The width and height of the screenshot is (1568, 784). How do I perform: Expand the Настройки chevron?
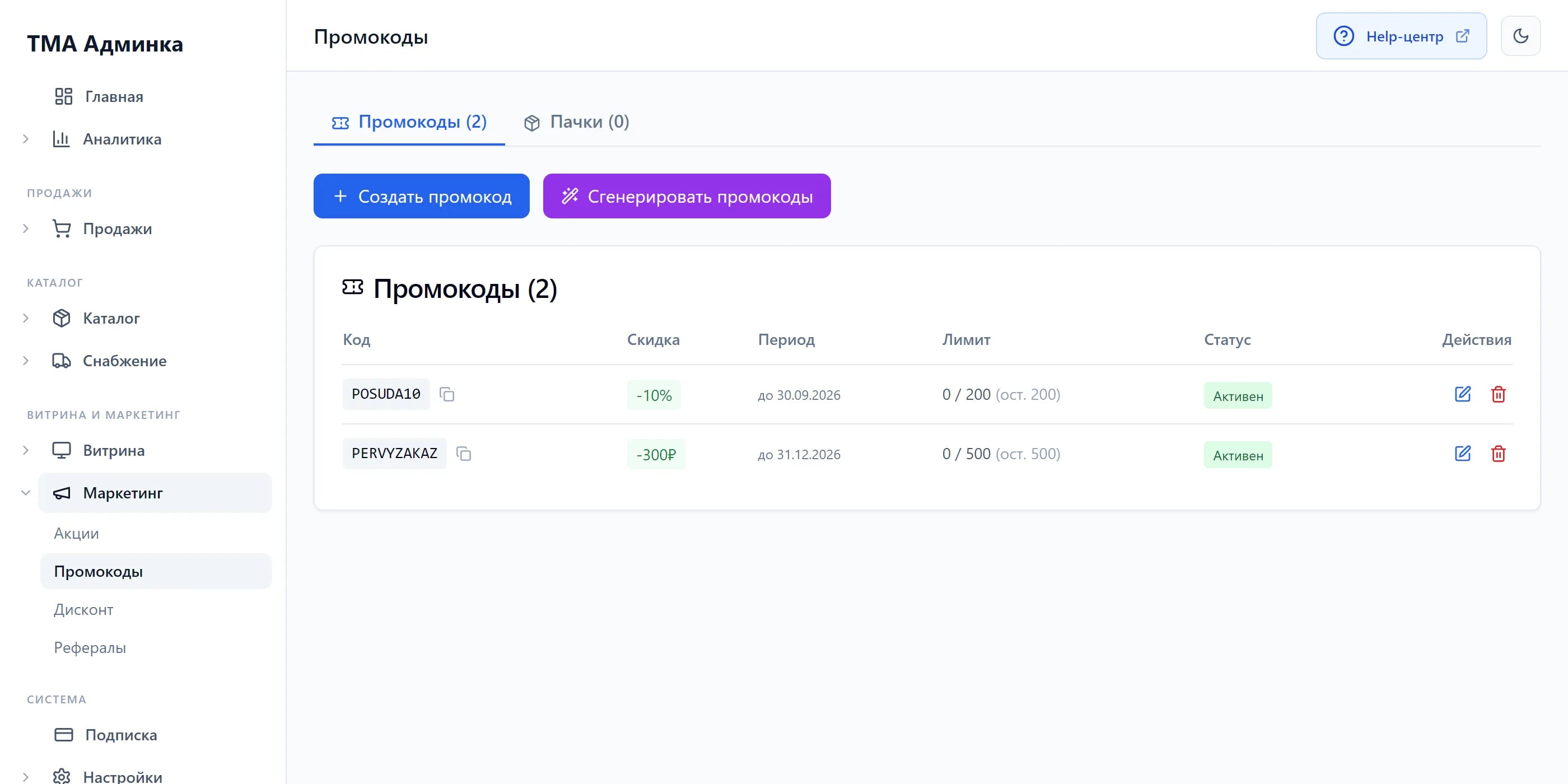(26, 777)
